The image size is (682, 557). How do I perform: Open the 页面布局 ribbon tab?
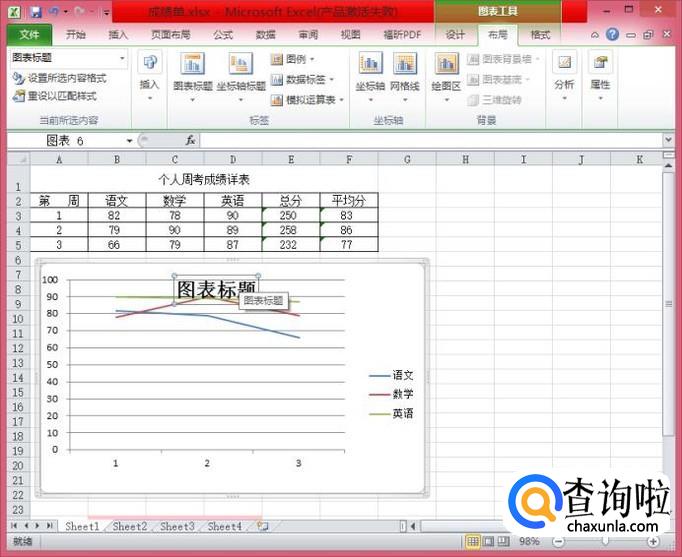point(170,35)
